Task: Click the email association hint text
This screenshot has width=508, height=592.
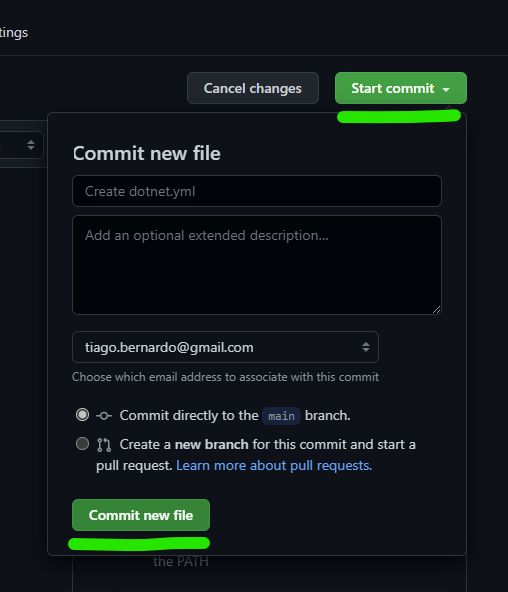Action: 225,377
